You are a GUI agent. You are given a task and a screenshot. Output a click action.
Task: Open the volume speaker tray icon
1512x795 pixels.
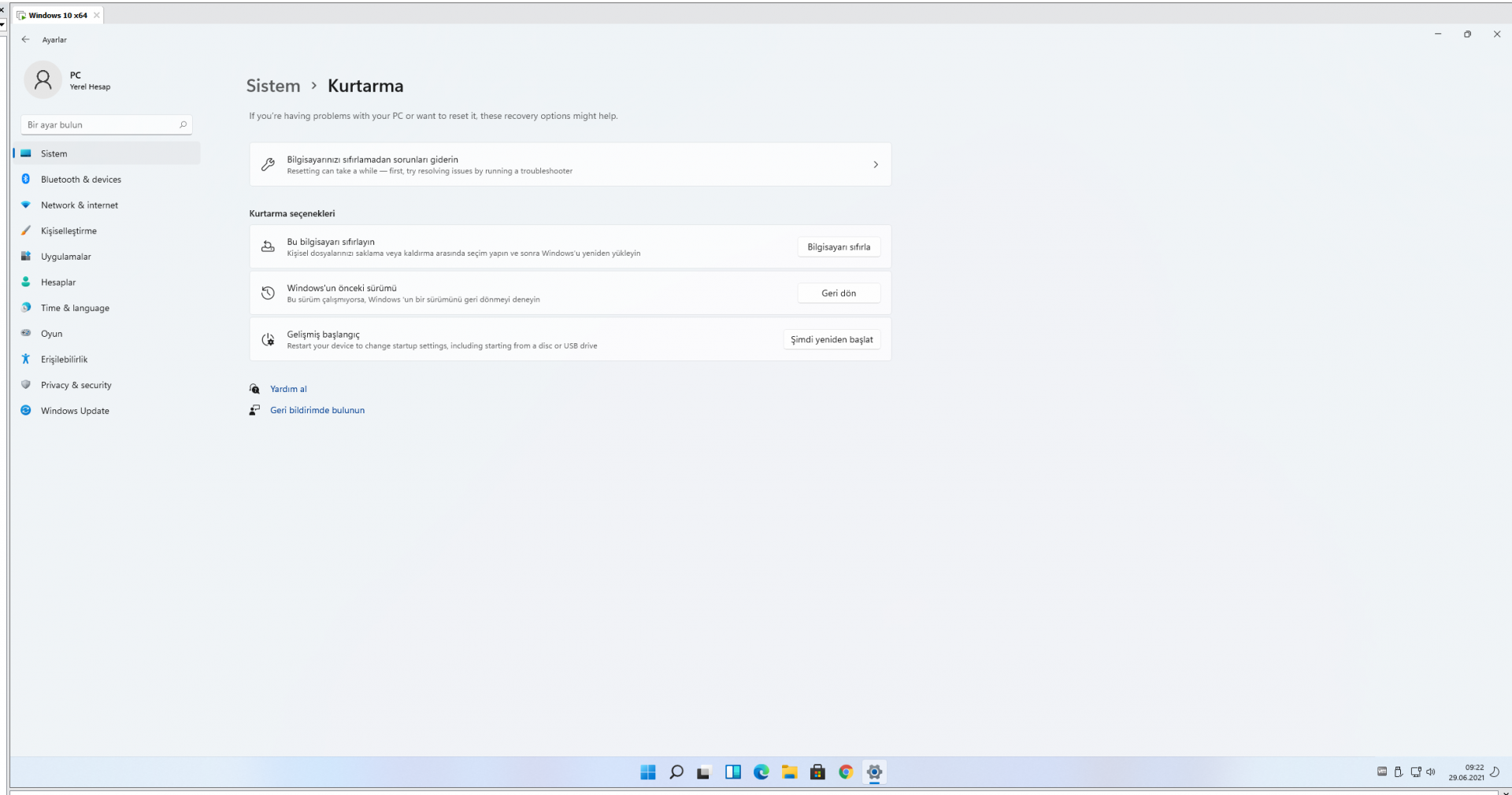pyautogui.click(x=1431, y=772)
